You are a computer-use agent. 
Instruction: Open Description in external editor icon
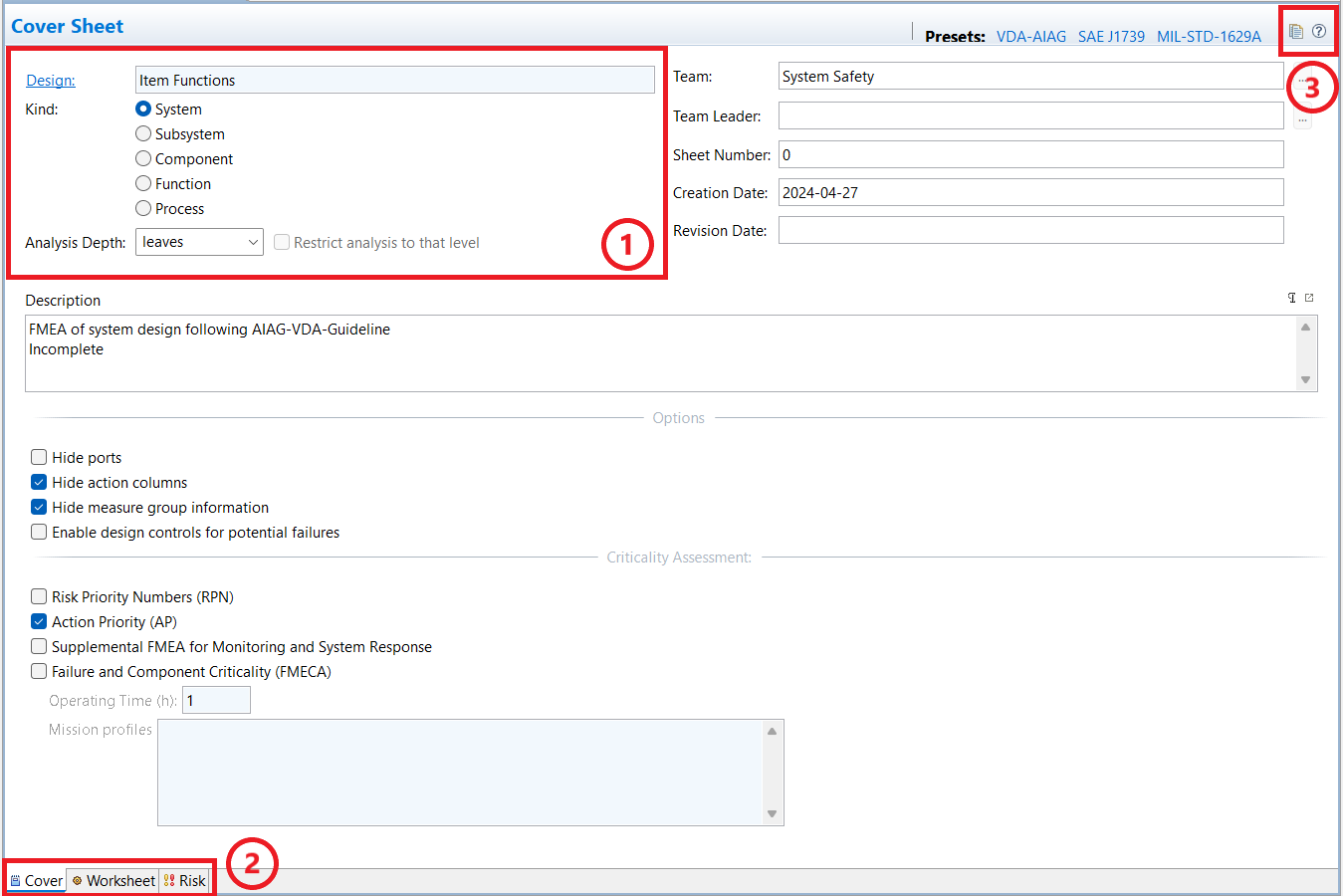(1309, 298)
